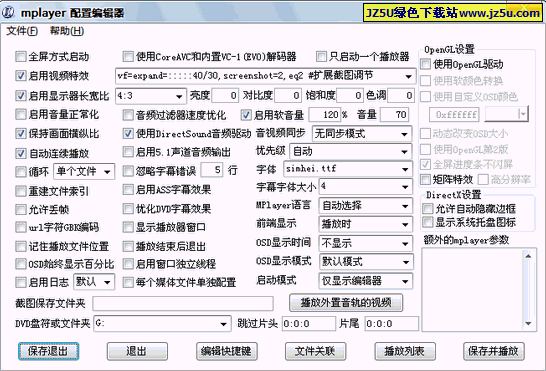This screenshot has height=371, width=546.
Task: Toggle 启用显示器长宽比 checkbox
Action: [x=21, y=95]
